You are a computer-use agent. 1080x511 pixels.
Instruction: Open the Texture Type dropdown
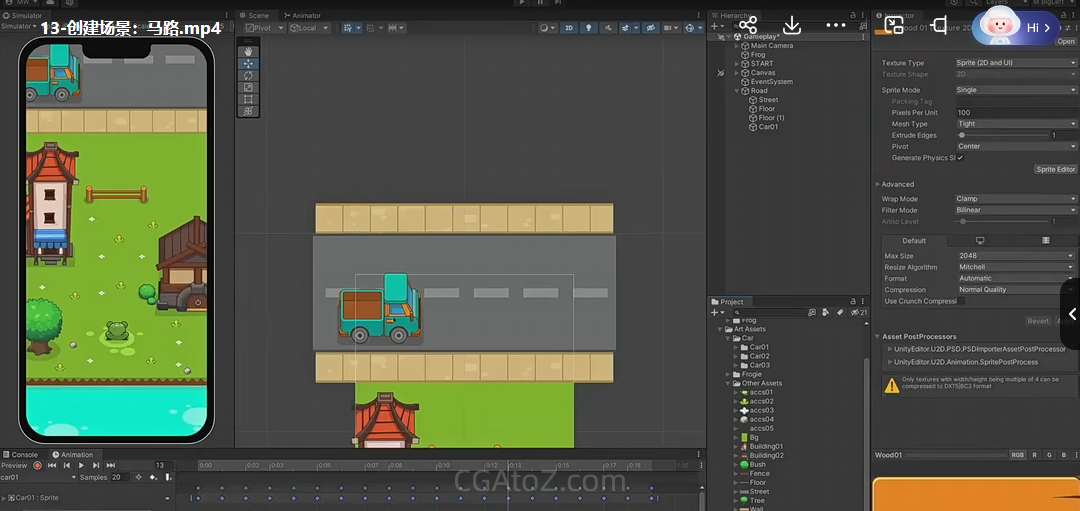(x=1014, y=63)
